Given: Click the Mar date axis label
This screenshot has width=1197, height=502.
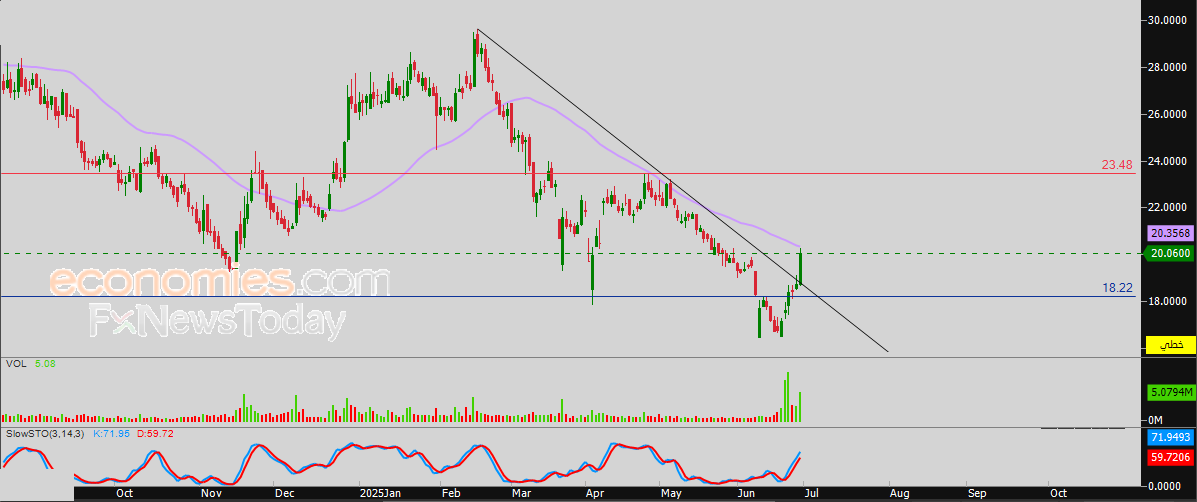Looking at the screenshot, I should (x=521, y=494).
